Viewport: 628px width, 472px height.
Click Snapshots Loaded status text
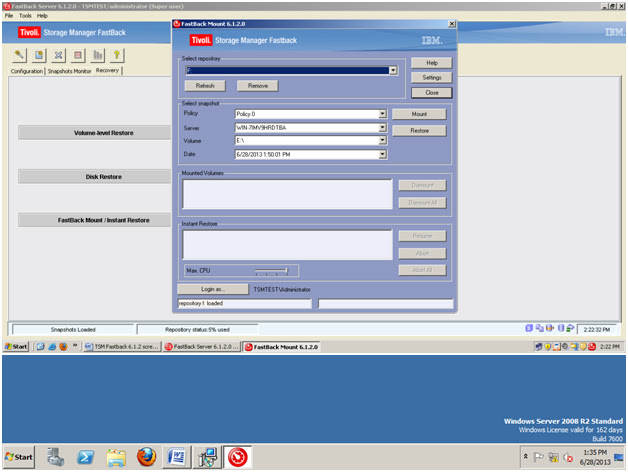coord(73,330)
